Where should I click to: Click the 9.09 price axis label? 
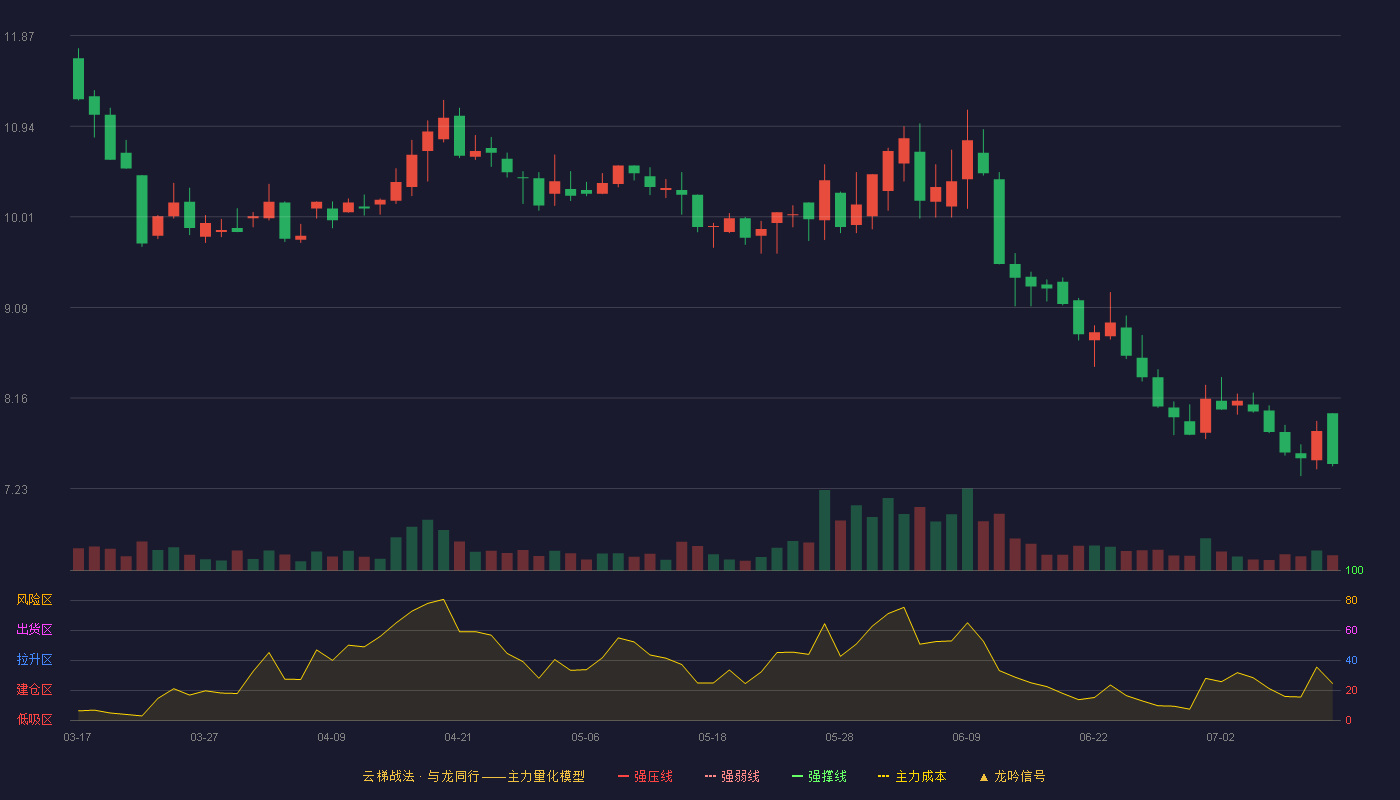(x=16, y=309)
